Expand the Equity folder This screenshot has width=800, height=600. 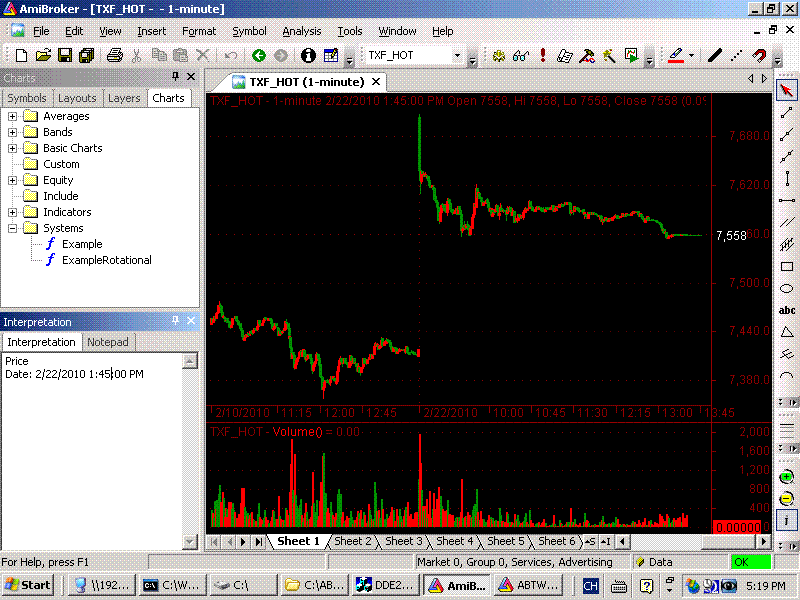[12, 180]
